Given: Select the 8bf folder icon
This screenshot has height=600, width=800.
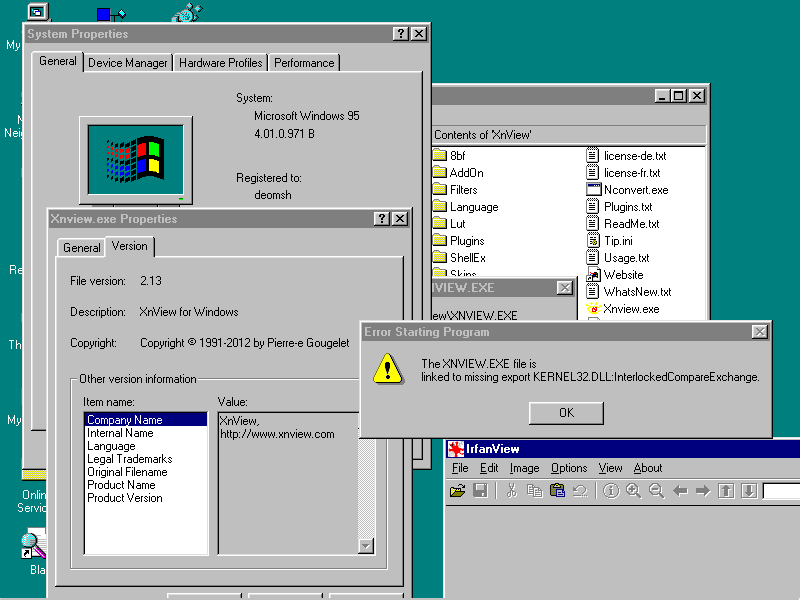Looking at the screenshot, I should click(440, 155).
